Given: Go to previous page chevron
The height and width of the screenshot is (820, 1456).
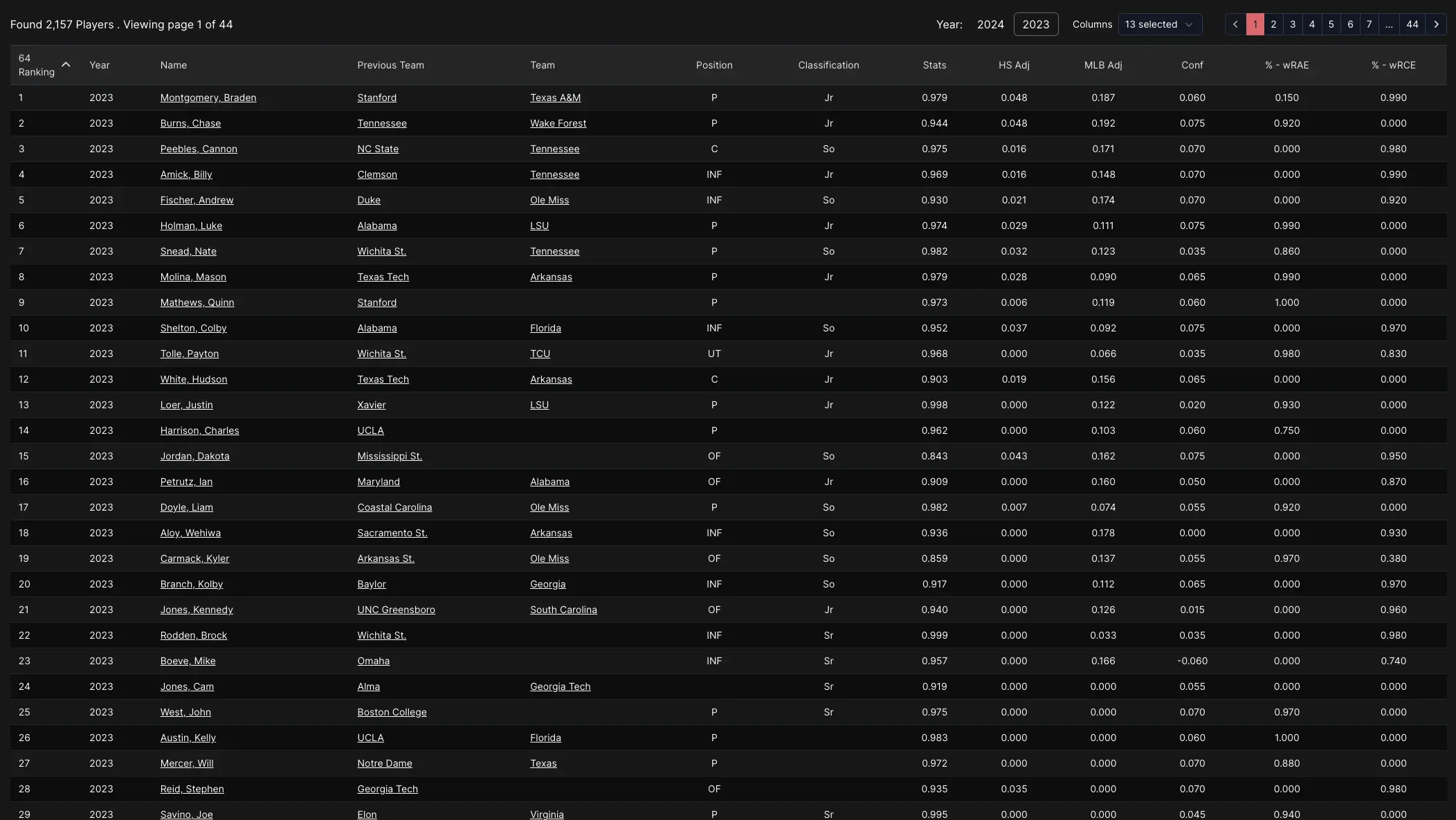Looking at the screenshot, I should pyautogui.click(x=1235, y=24).
